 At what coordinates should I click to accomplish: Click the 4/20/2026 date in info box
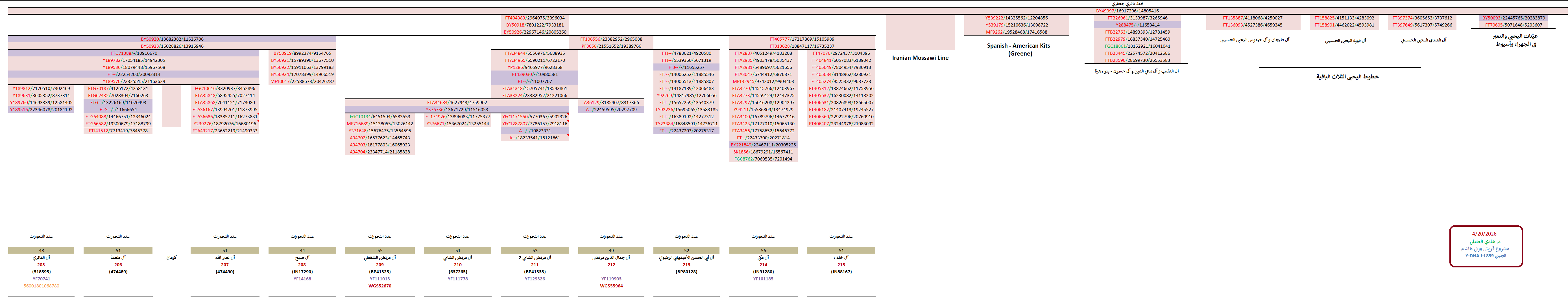(1484, 234)
